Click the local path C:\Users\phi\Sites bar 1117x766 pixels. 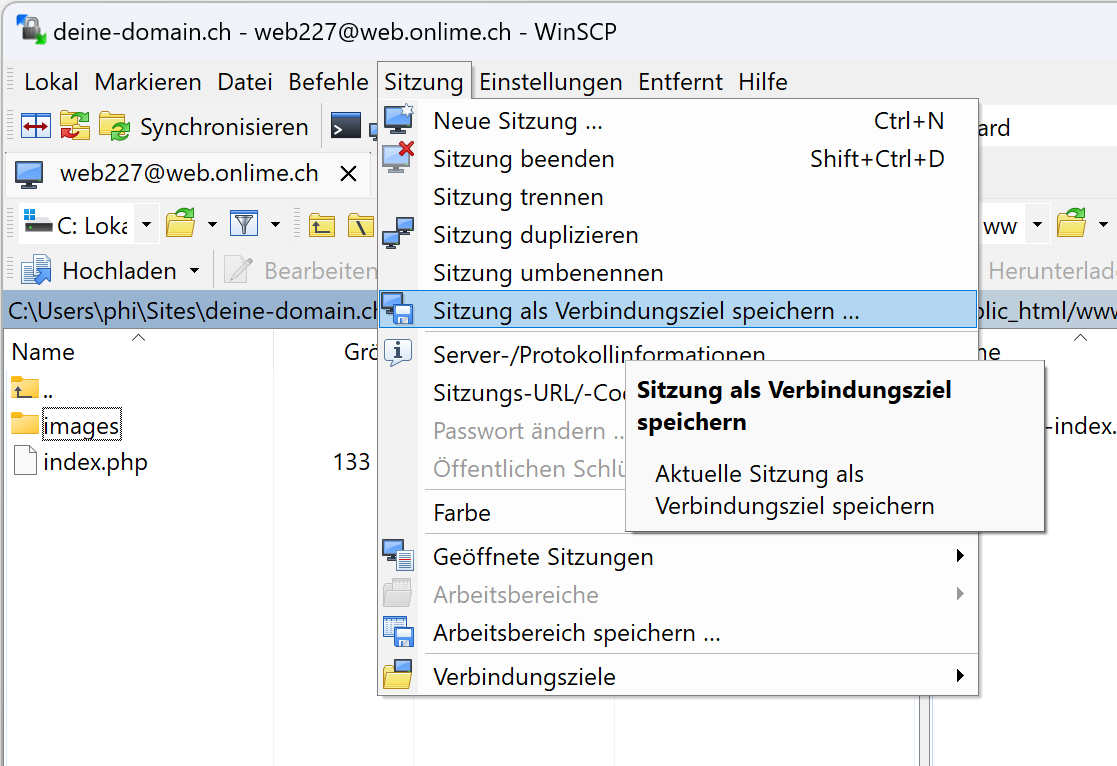pos(191,311)
